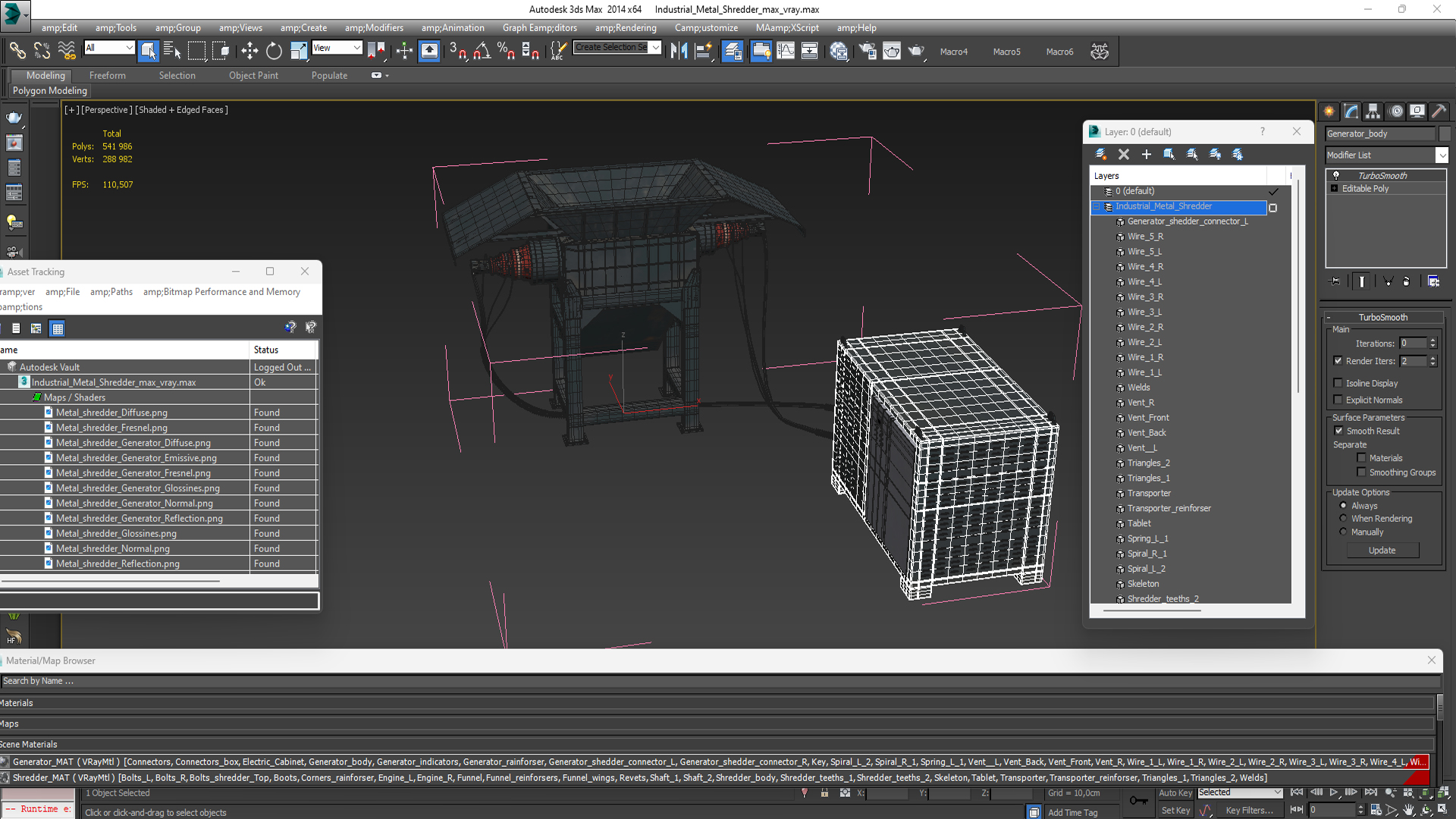Click the Unlink Selection tool

tap(42, 51)
